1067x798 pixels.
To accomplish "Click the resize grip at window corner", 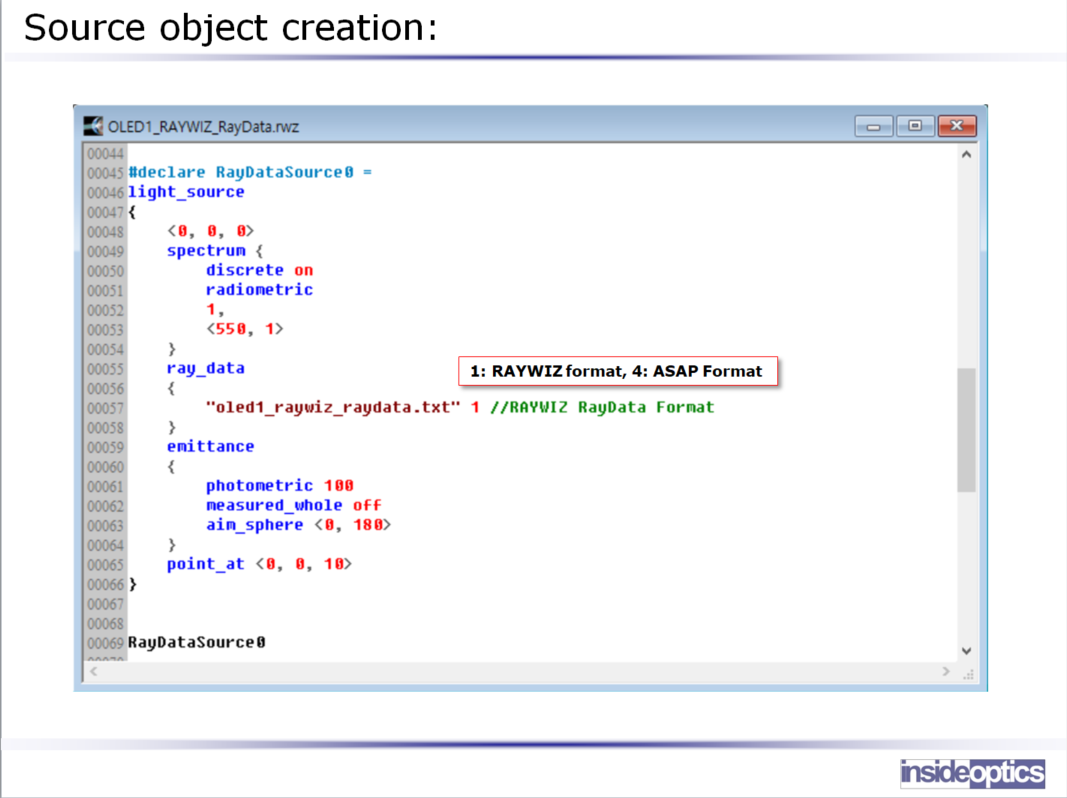I will click(968, 674).
